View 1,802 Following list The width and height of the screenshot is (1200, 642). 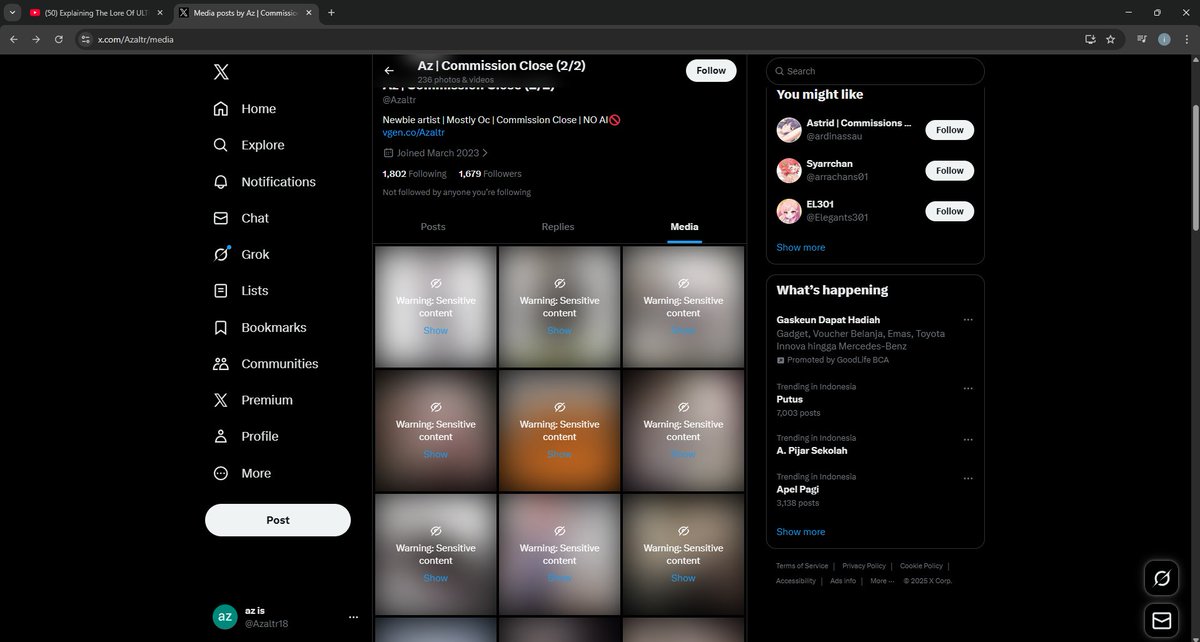click(415, 174)
